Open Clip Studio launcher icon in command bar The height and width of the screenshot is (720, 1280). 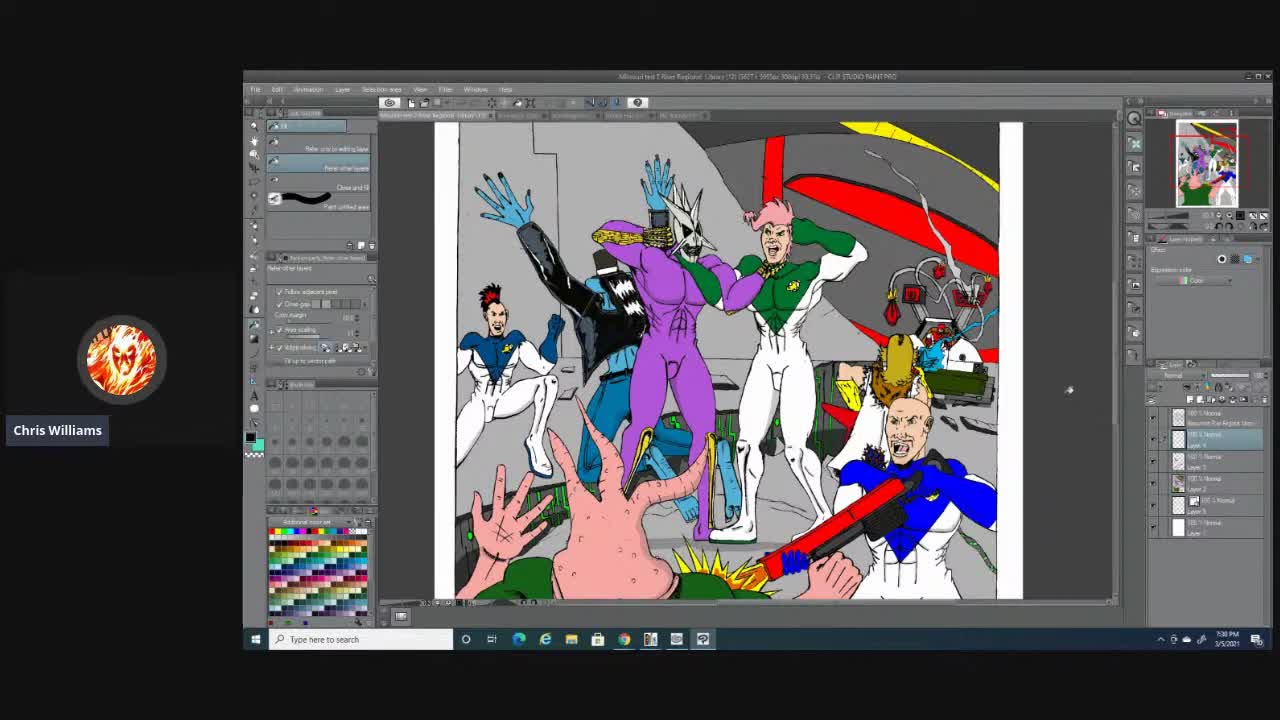click(x=389, y=102)
